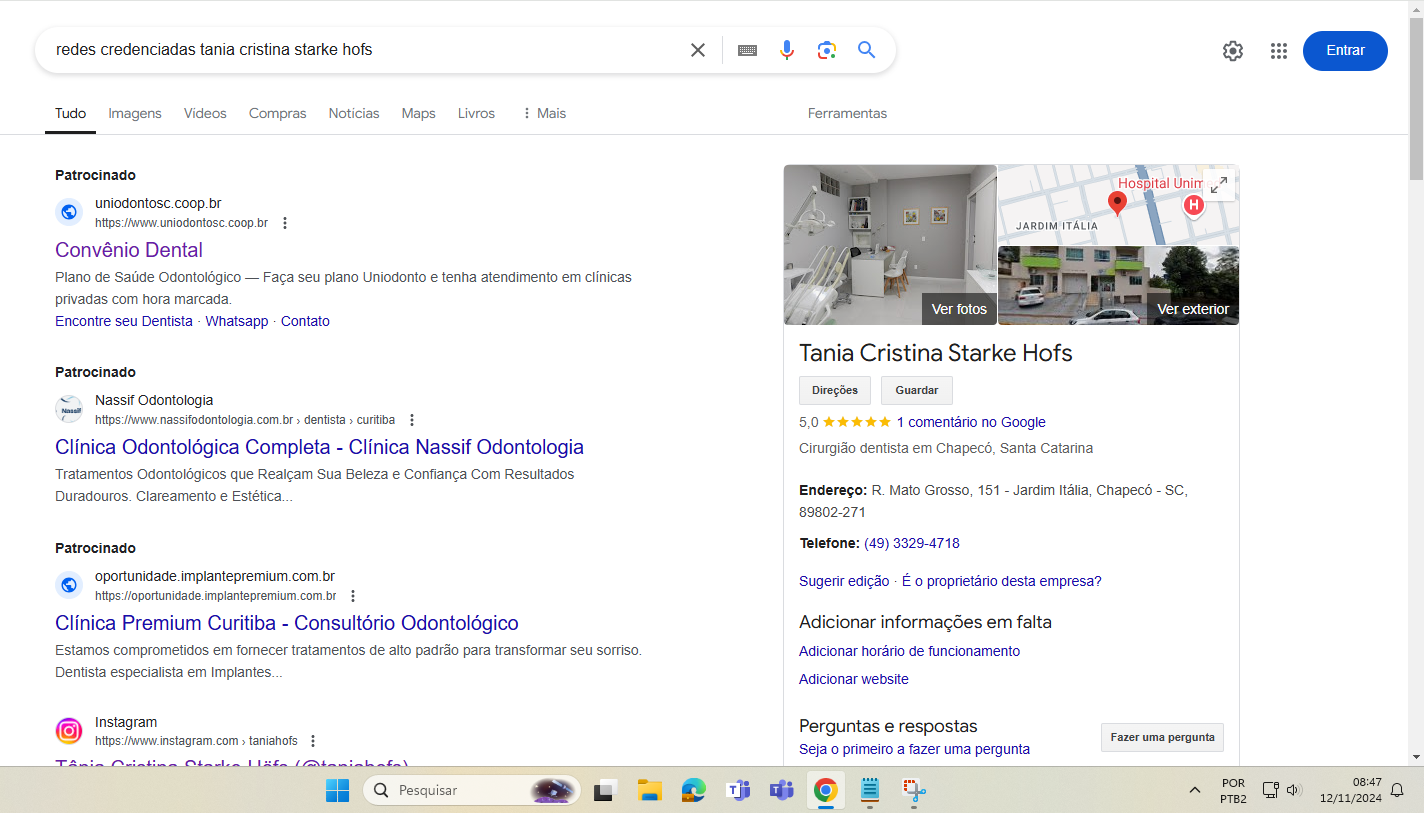Click the Fazer uma pergunta button
This screenshot has width=1424, height=813.
1162,738
